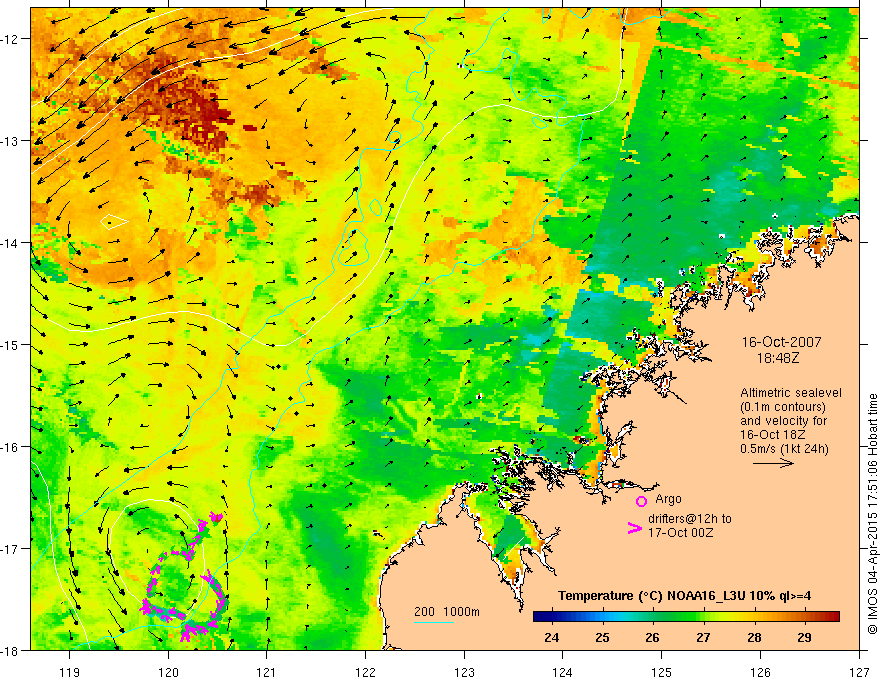Click the 0.5m/s velocity scale arrow
Viewport: 880px width, 680px height.
773,463
